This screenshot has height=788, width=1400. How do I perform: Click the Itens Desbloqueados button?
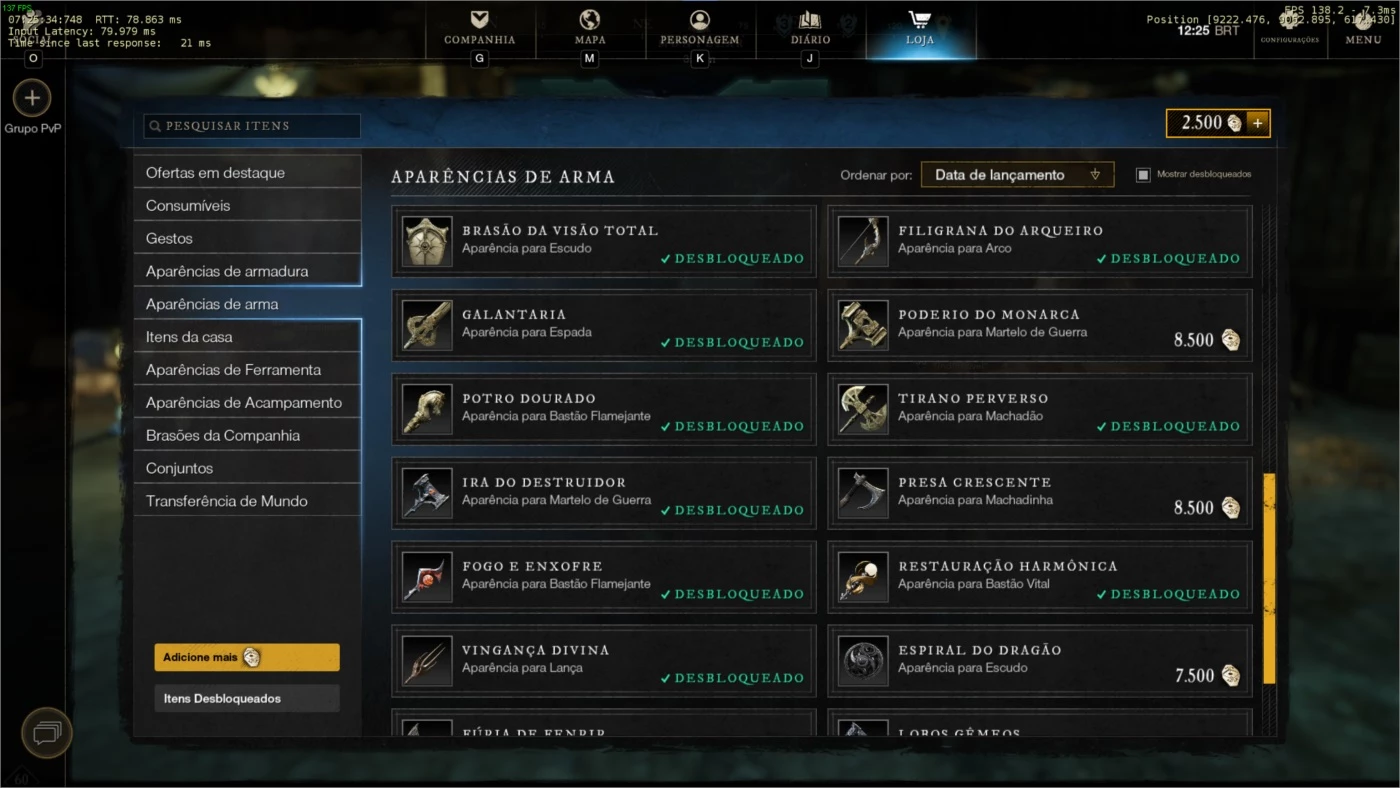pos(247,698)
